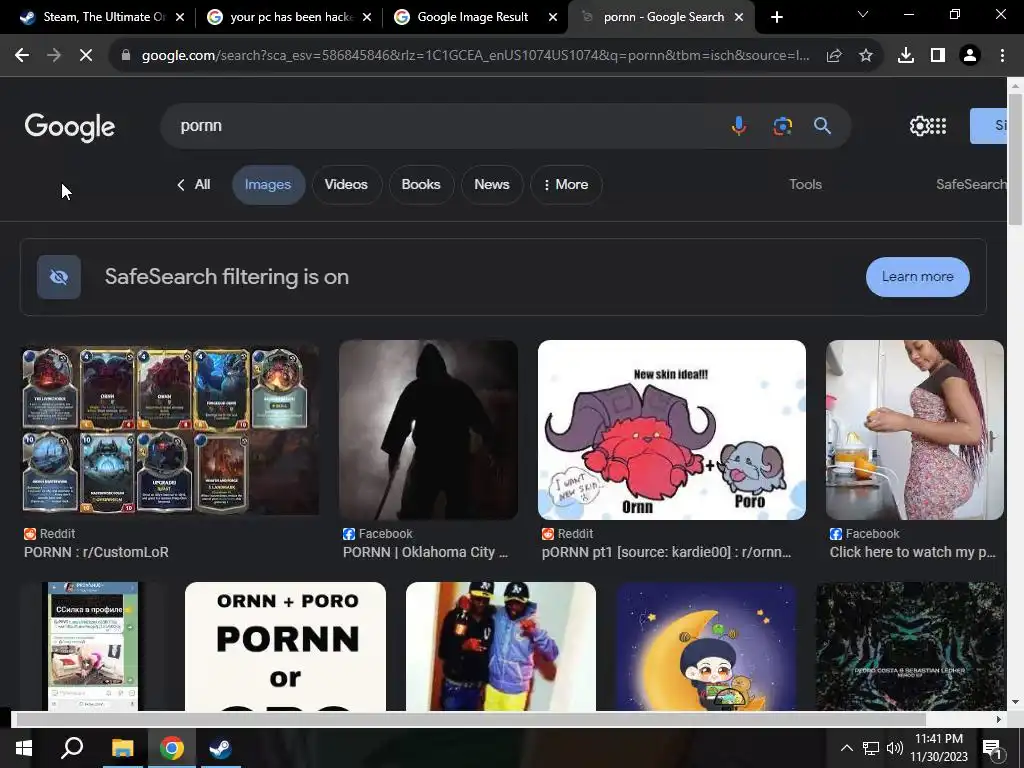Screen dimensions: 1024x768
Task: Open the tab search dropdown chevron
Action: (x=863, y=14)
